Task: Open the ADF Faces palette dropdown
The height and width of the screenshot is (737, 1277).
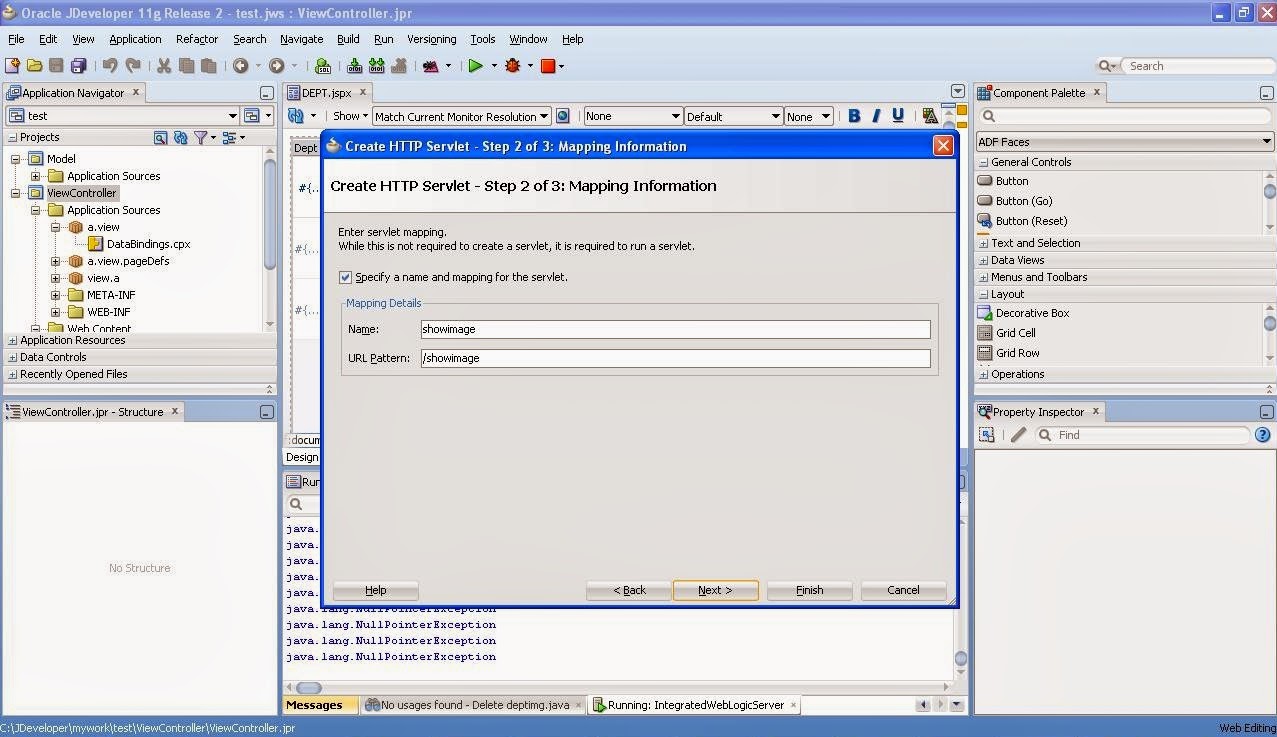Action: point(1267,141)
